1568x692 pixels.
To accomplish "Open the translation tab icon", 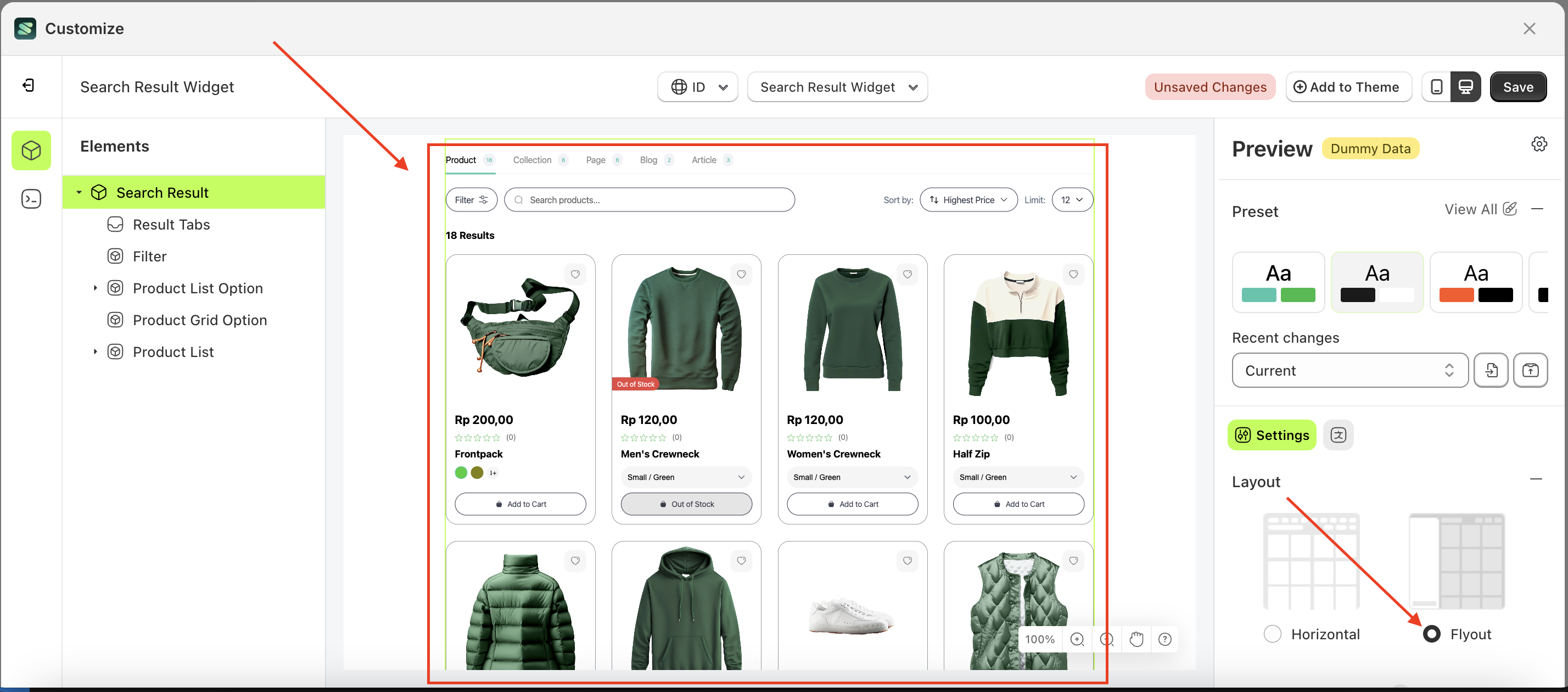I will coord(1338,435).
